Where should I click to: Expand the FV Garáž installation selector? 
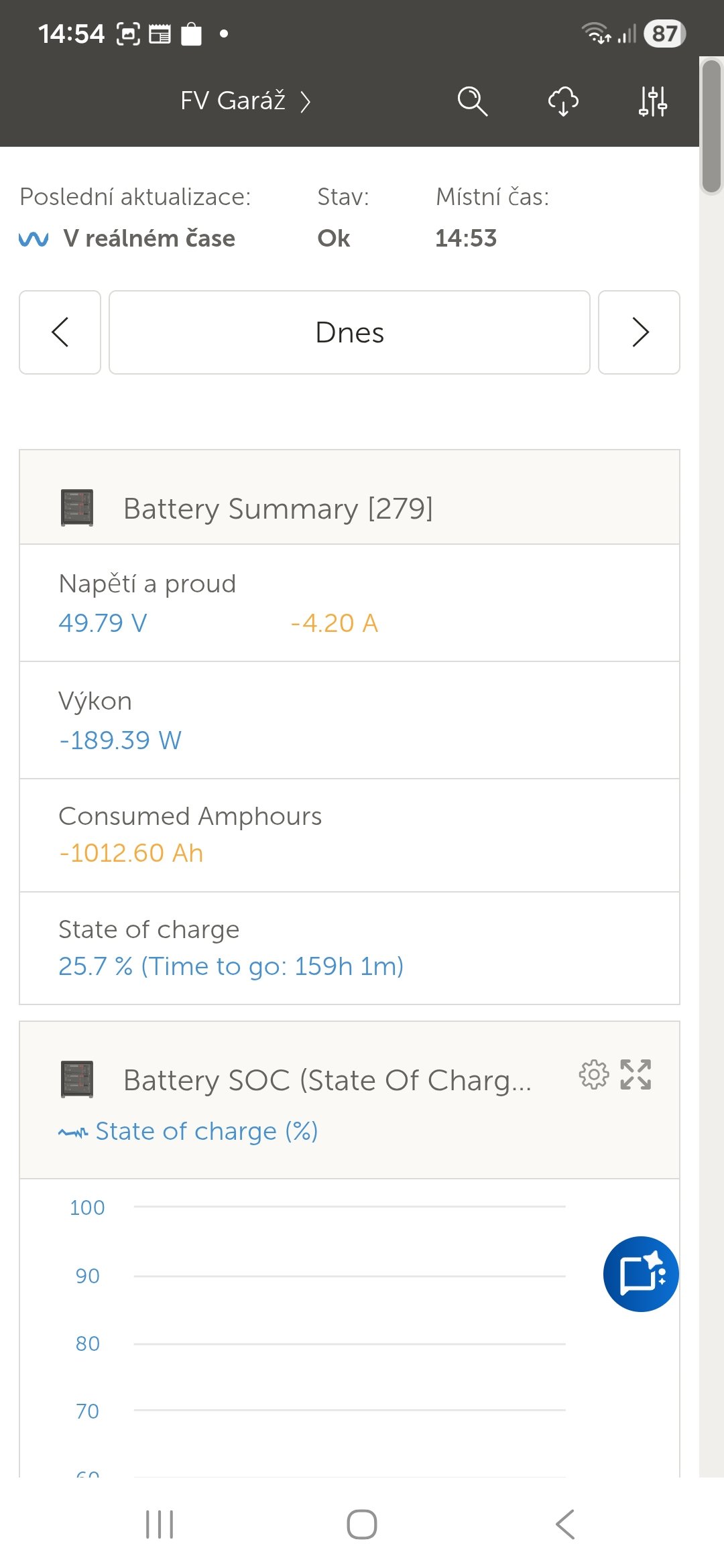tap(245, 101)
